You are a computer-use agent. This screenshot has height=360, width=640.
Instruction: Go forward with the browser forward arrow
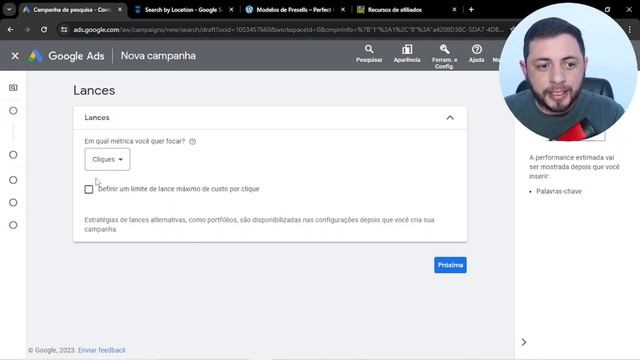pos(27,29)
